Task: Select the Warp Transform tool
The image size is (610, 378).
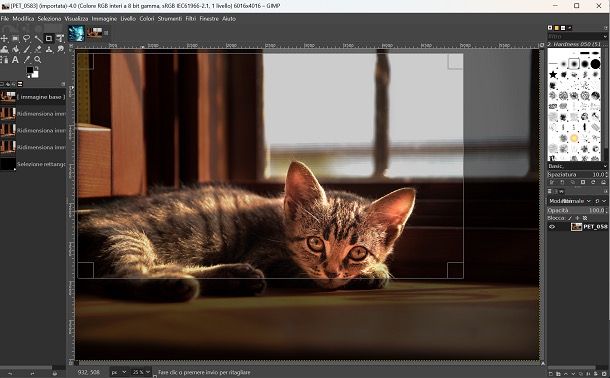Action: tap(4, 49)
